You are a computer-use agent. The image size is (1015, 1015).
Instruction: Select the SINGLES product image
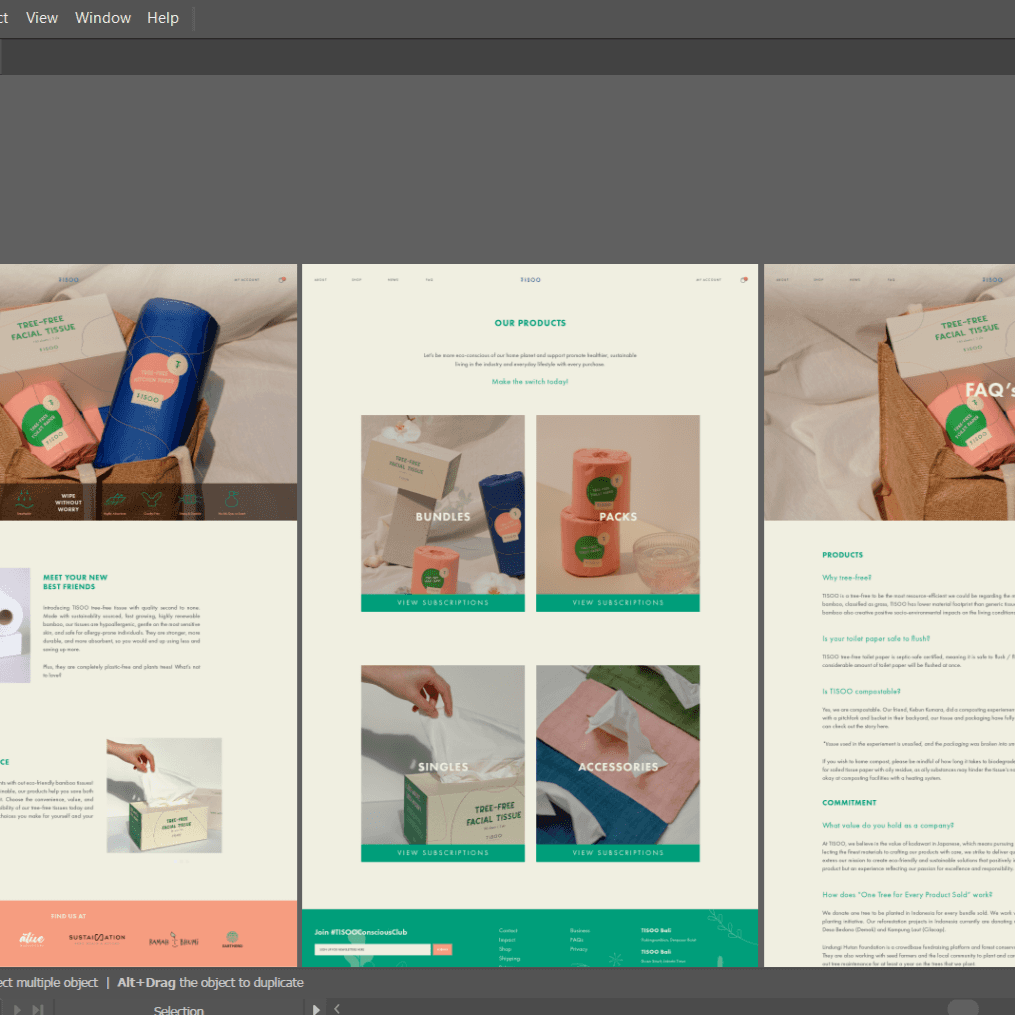click(x=443, y=755)
